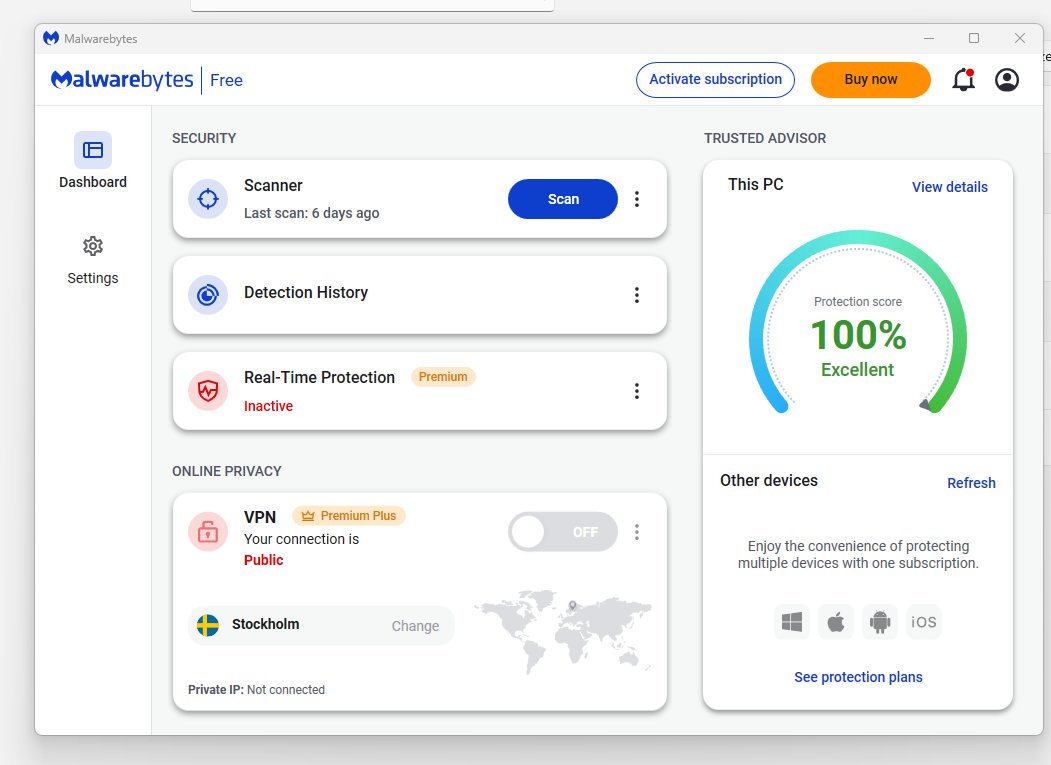The height and width of the screenshot is (765, 1051).
Task: Click the Buy now button
Action: coord(871,80)
